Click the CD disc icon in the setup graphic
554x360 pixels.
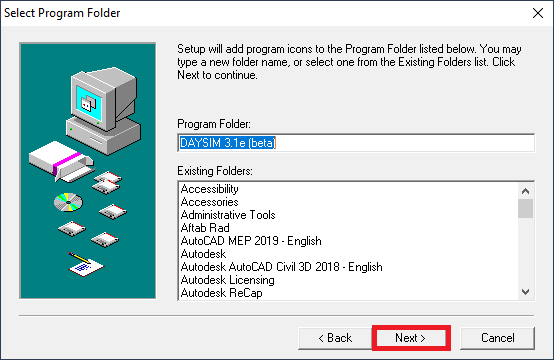(x=68, y=202)
